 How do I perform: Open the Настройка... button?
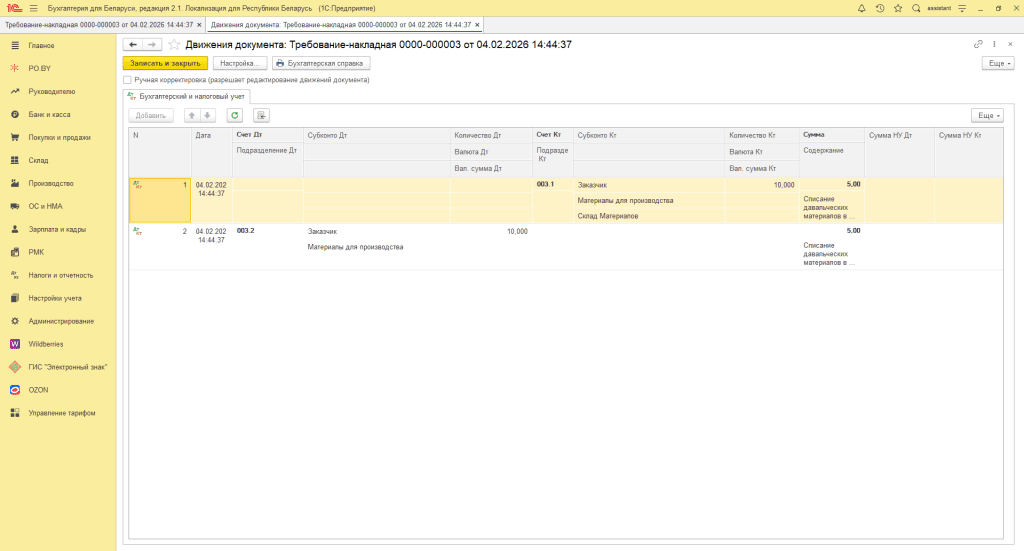tap(240, 62)
